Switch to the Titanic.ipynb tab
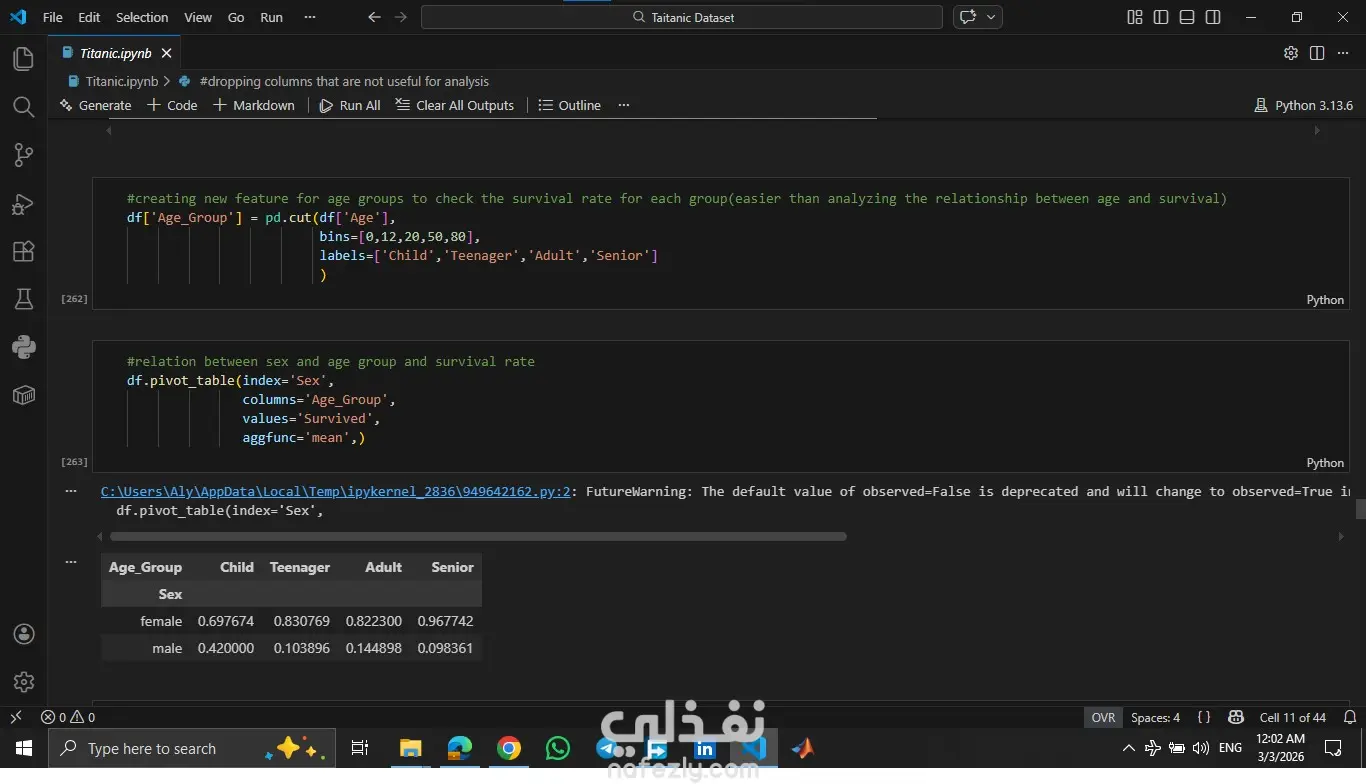Screen dimensions: 1366x784 (114, 53)
